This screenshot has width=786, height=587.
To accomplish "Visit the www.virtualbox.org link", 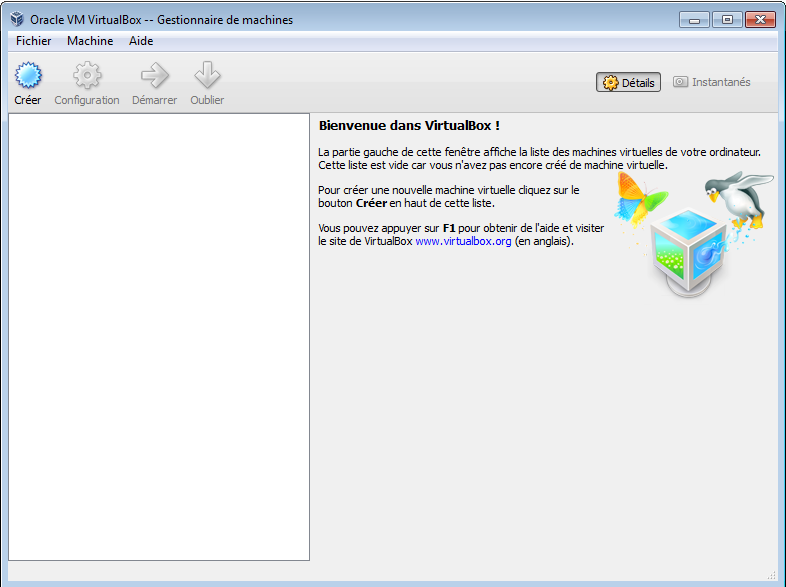I will coord(463,241).
